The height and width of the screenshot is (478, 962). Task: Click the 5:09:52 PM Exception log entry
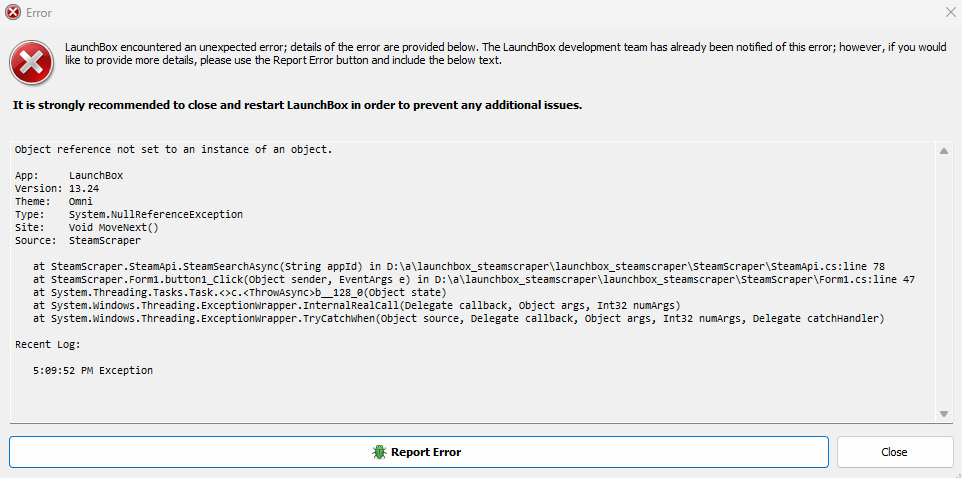(93, 370)
